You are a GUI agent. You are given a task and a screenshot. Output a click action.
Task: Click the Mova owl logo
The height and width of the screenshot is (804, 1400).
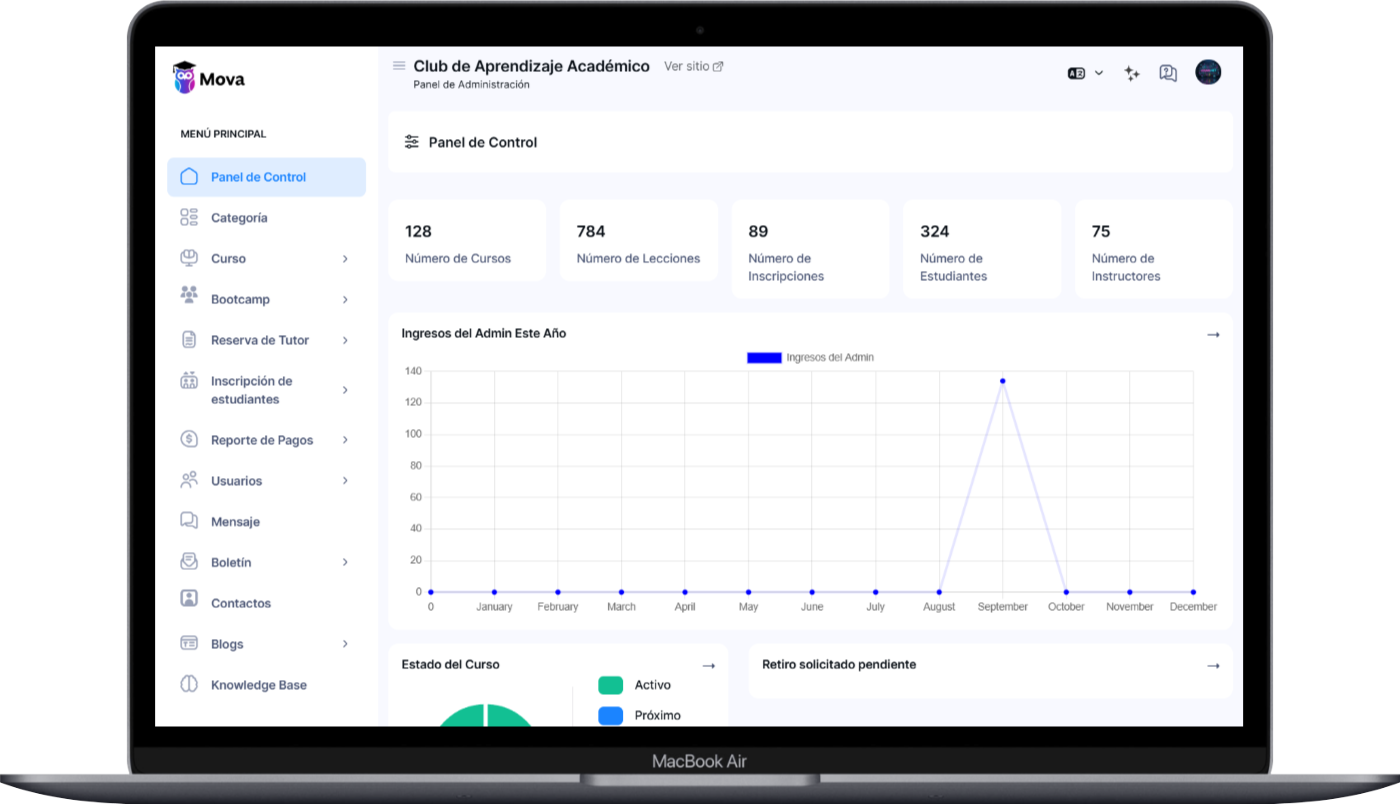[184, 78]
